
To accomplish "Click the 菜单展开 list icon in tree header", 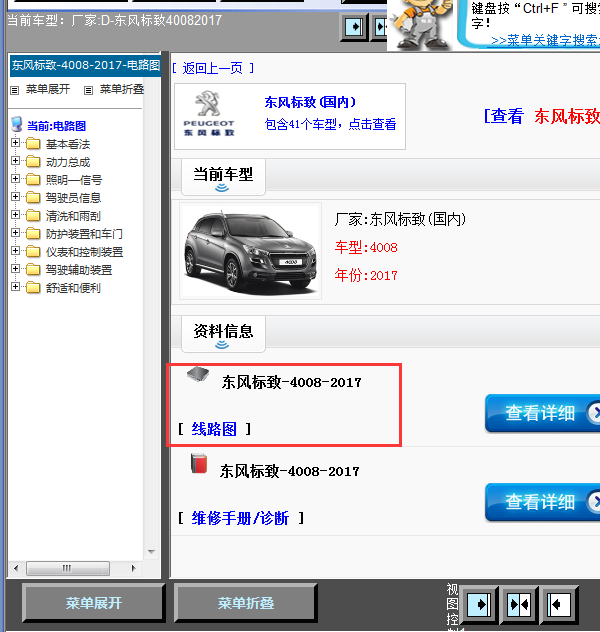I will pos(15,90).
